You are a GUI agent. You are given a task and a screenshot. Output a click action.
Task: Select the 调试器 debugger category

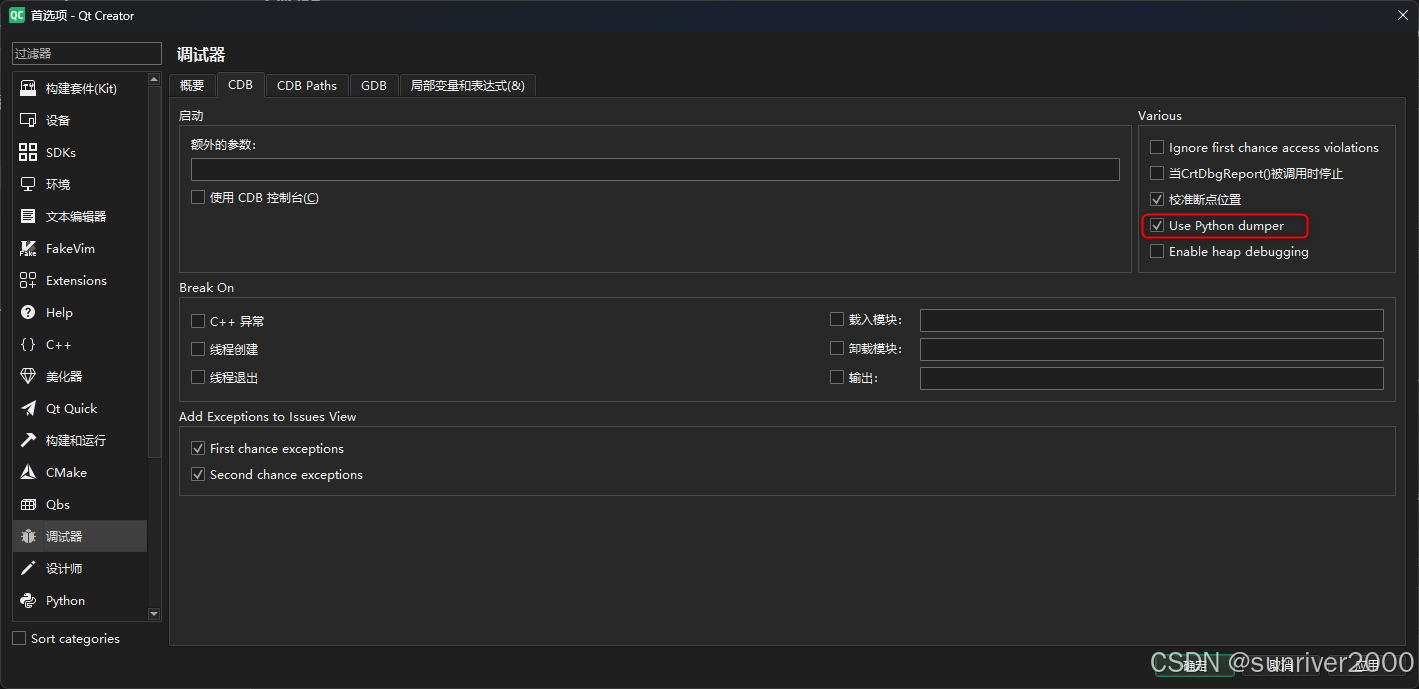pos(80,536)
